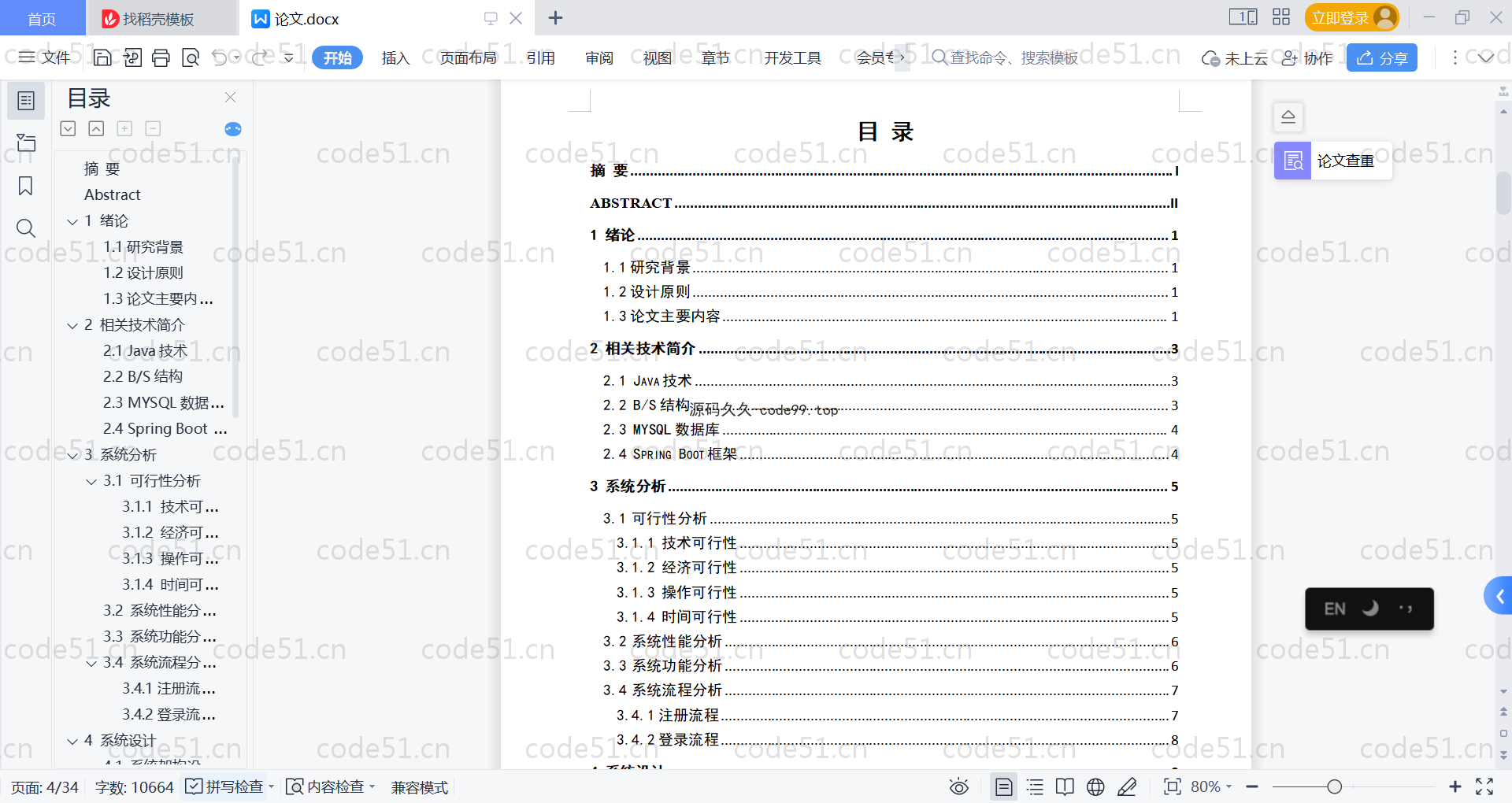This screenshot has height=803, width=1512.
Task: Select the 页面布局 ribbon tab
Action: click(468, 57)
